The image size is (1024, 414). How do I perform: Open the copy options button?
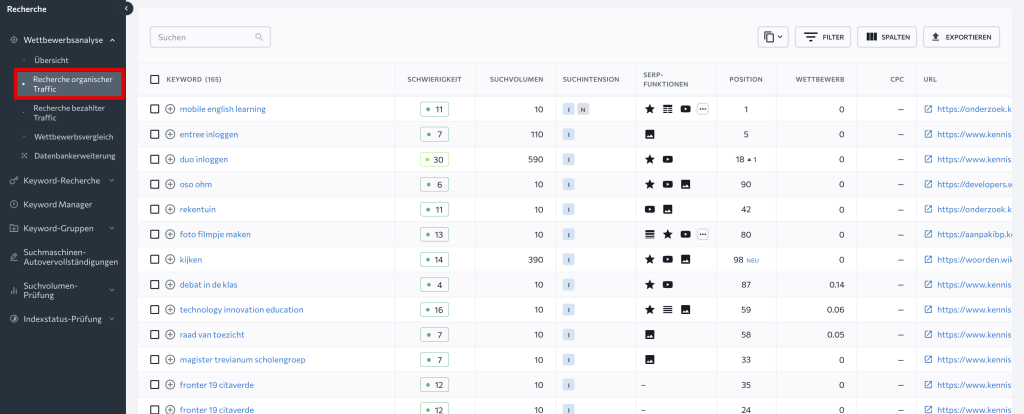(x=773, y=37)
